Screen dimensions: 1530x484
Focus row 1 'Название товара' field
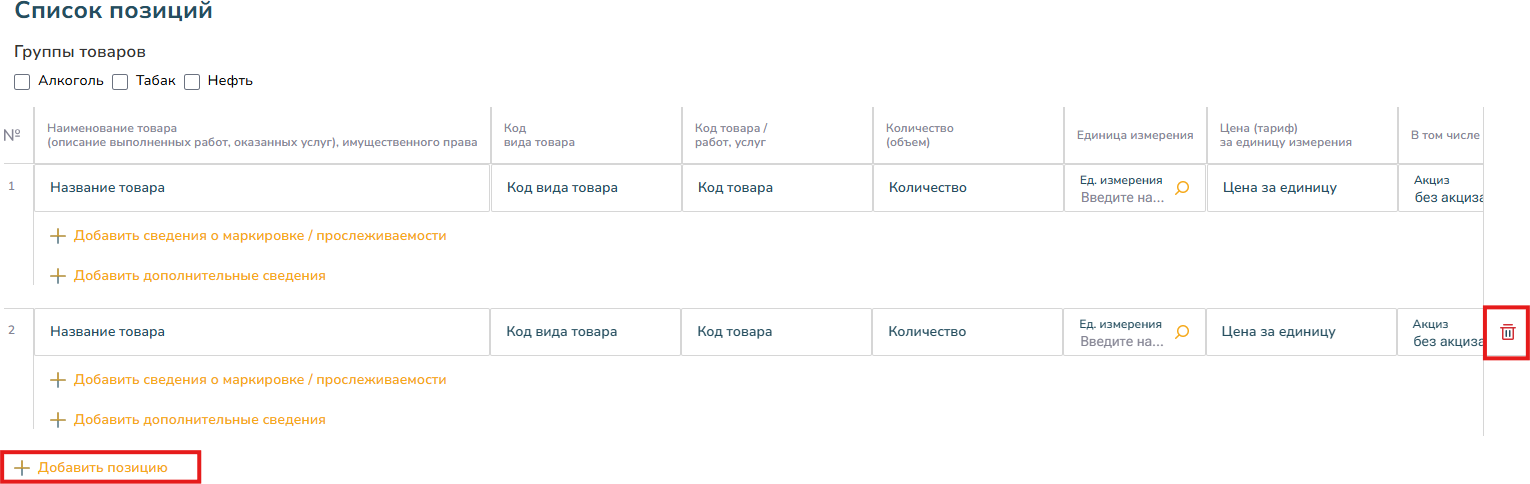(x=262, y=188)
